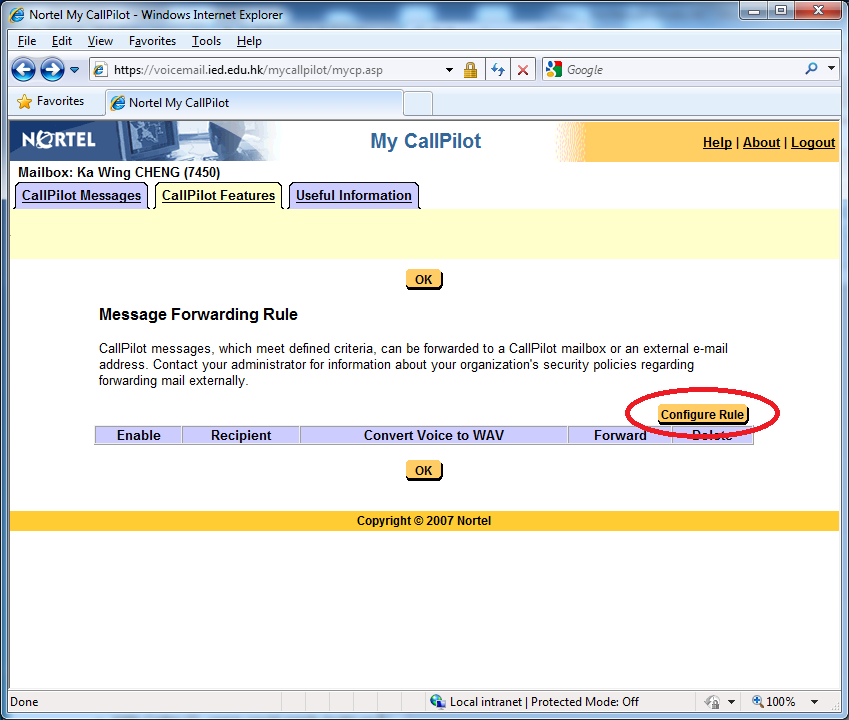Click the Mailbox Ka Wing CHENG text
The width and height of the screenshot is (849, 720).
tap(119, 173)
